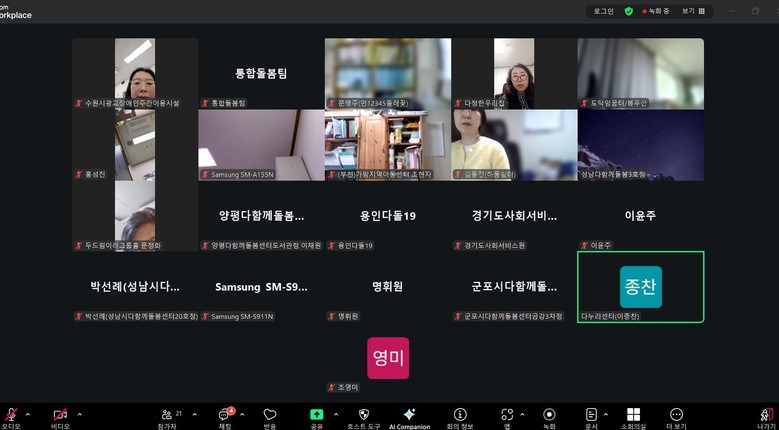The height and width of the screenshot is (430, 779).
Task: Open breakout rooms
Action: pyautogui.click(x=633, y=415)
